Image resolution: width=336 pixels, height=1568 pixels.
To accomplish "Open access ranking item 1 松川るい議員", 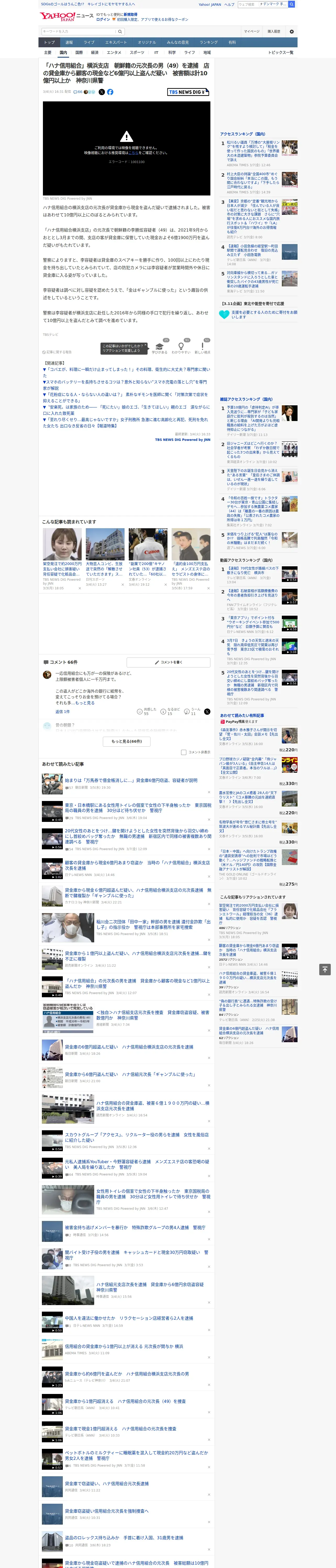I will tap(253, 151).
